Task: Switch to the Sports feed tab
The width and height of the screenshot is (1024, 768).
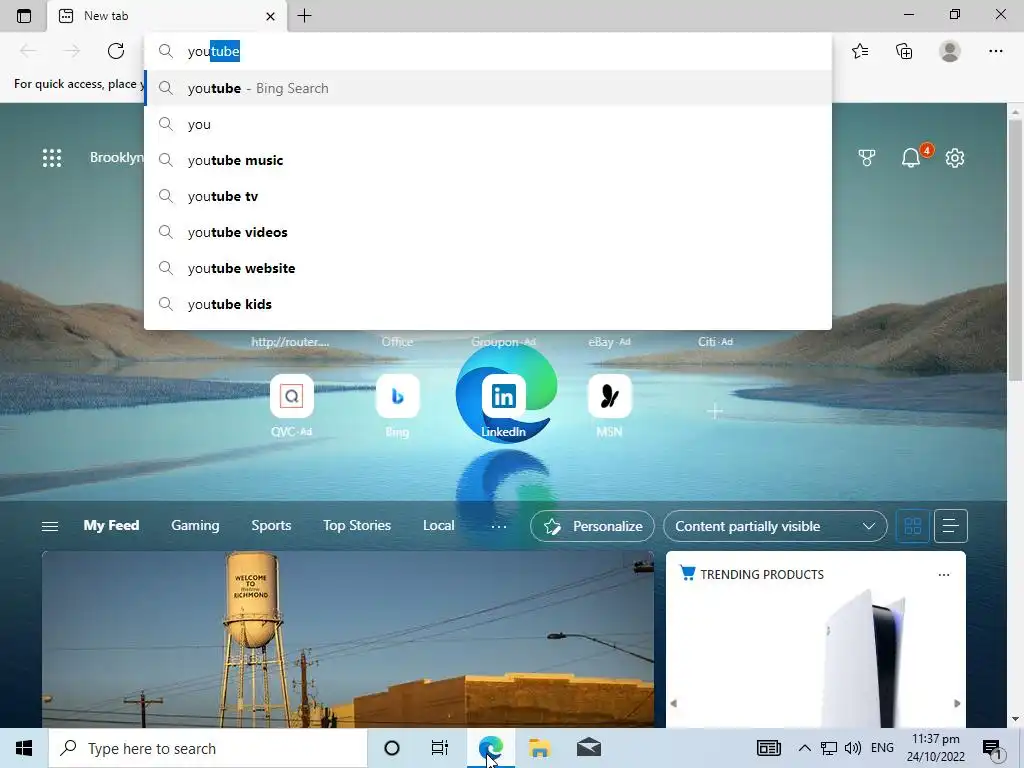Action: coord(271,525)
